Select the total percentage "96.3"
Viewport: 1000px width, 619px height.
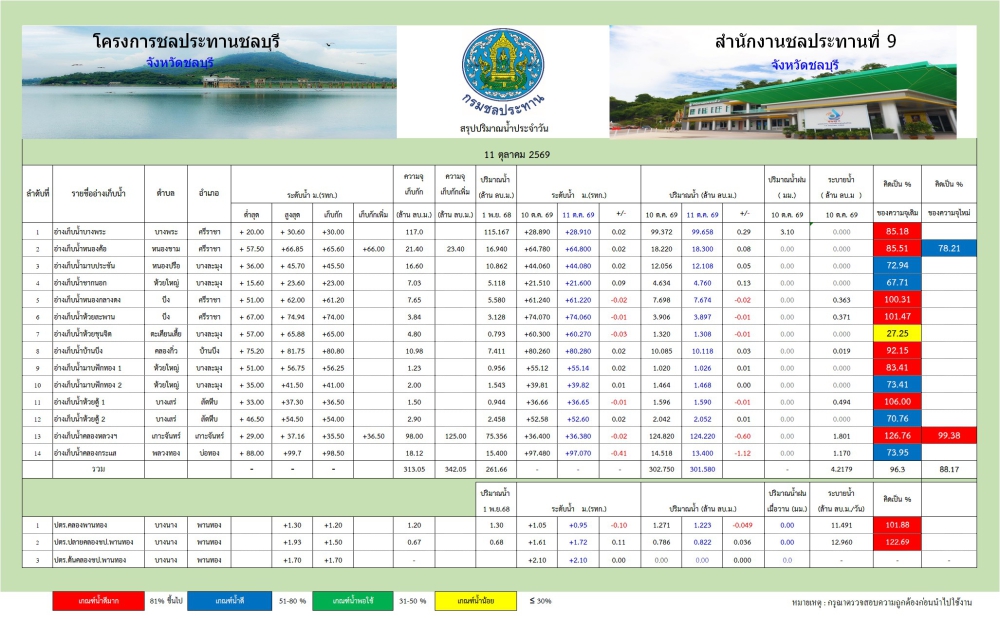coord(897,469)
